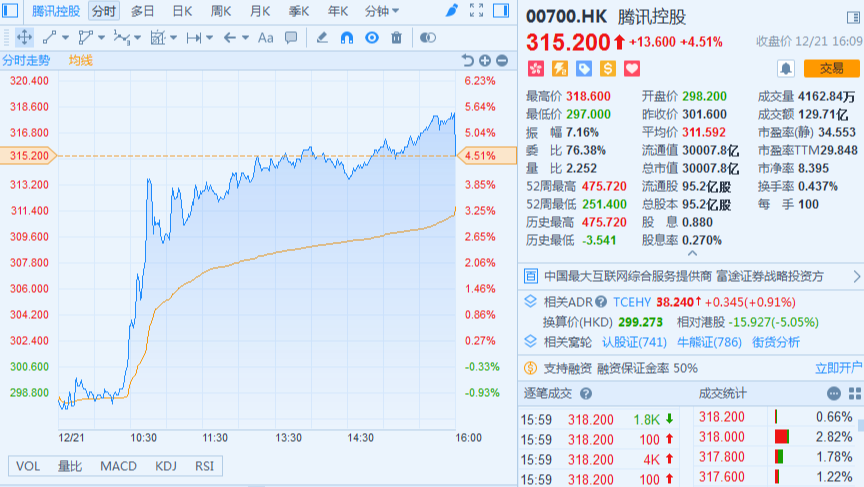Toggle drawings visibility with eye icon
This screenshot has height=487, width=864.
(372, 38)
